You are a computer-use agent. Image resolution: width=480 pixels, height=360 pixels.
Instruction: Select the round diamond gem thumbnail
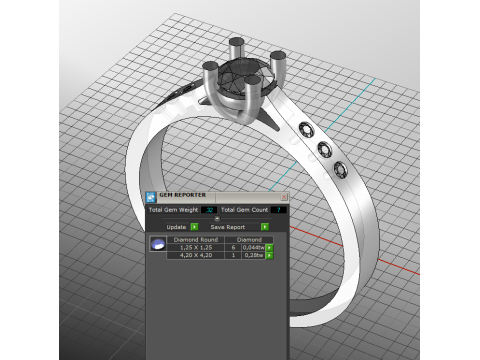[158, 244]
